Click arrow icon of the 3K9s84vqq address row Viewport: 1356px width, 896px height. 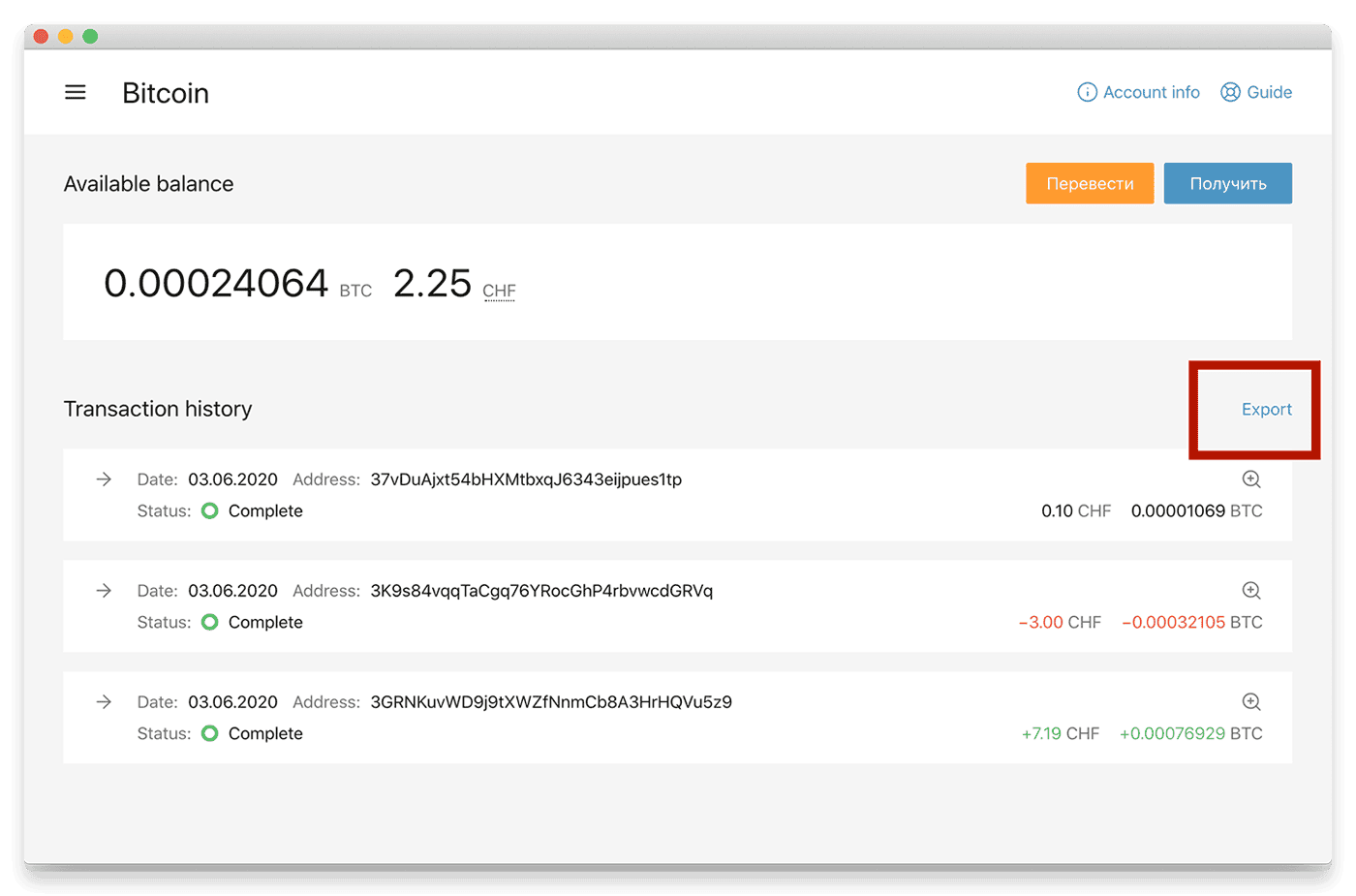pos(104,591)
